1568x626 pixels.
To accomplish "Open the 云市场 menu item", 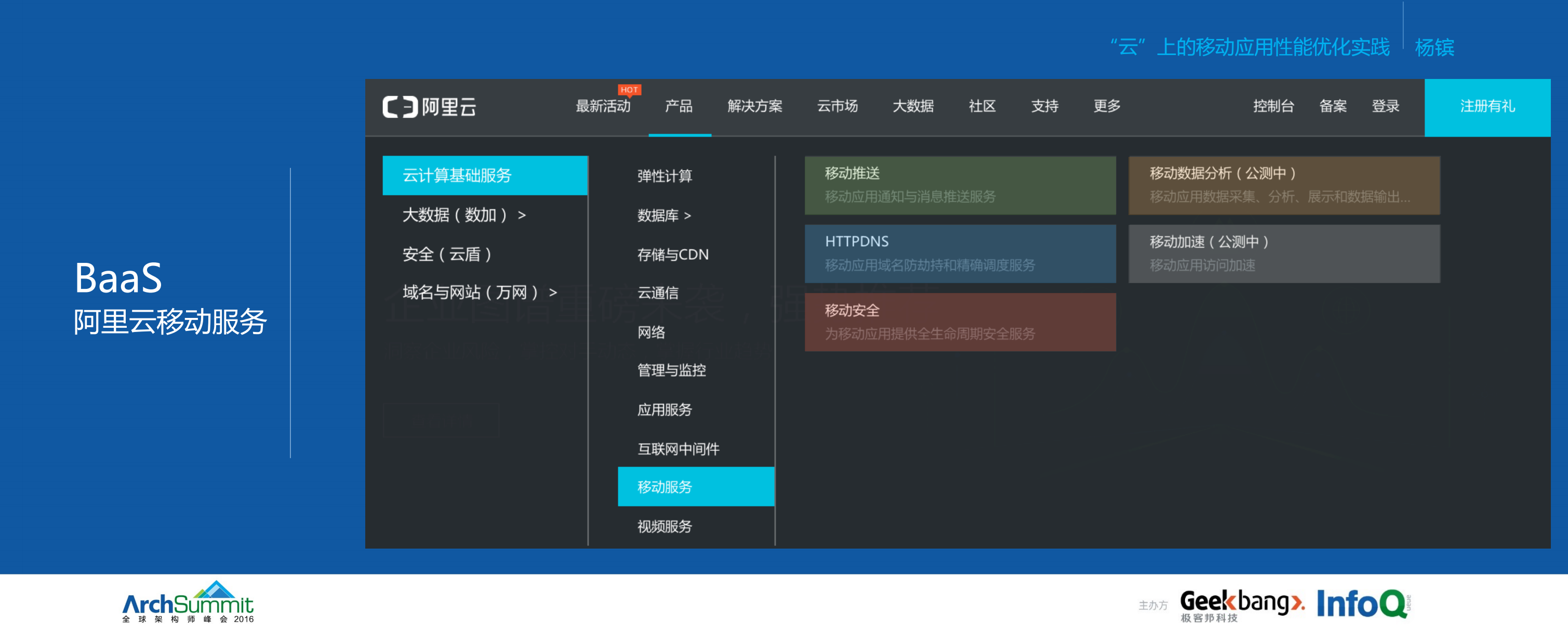I will click(x=837, y=107).
